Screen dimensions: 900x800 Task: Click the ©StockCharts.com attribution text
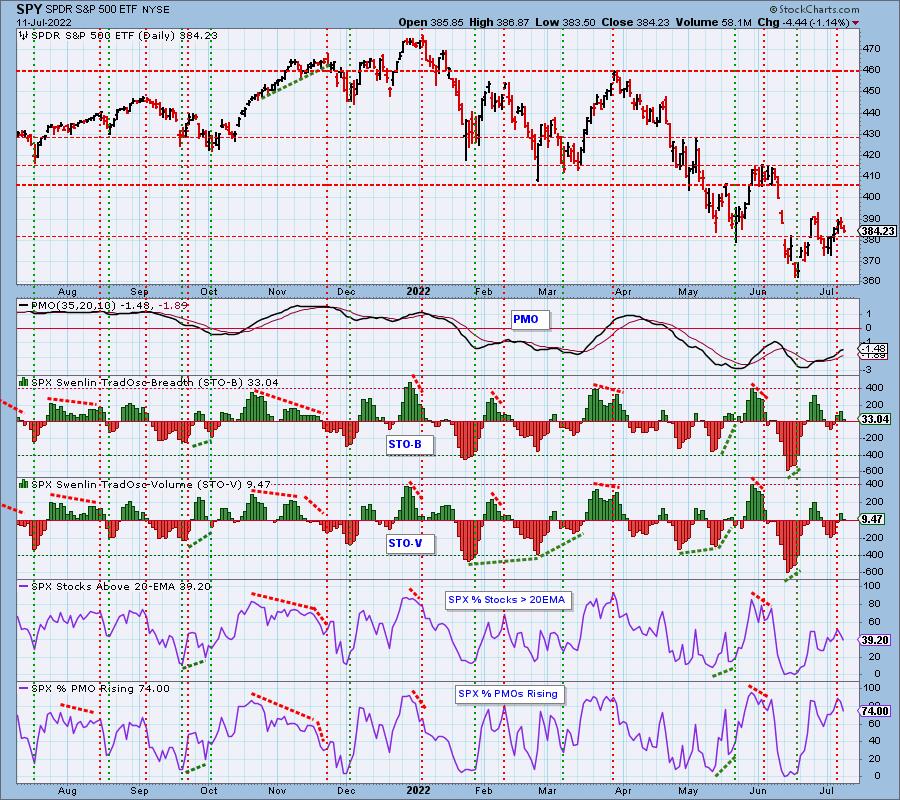tap(814, 9)
